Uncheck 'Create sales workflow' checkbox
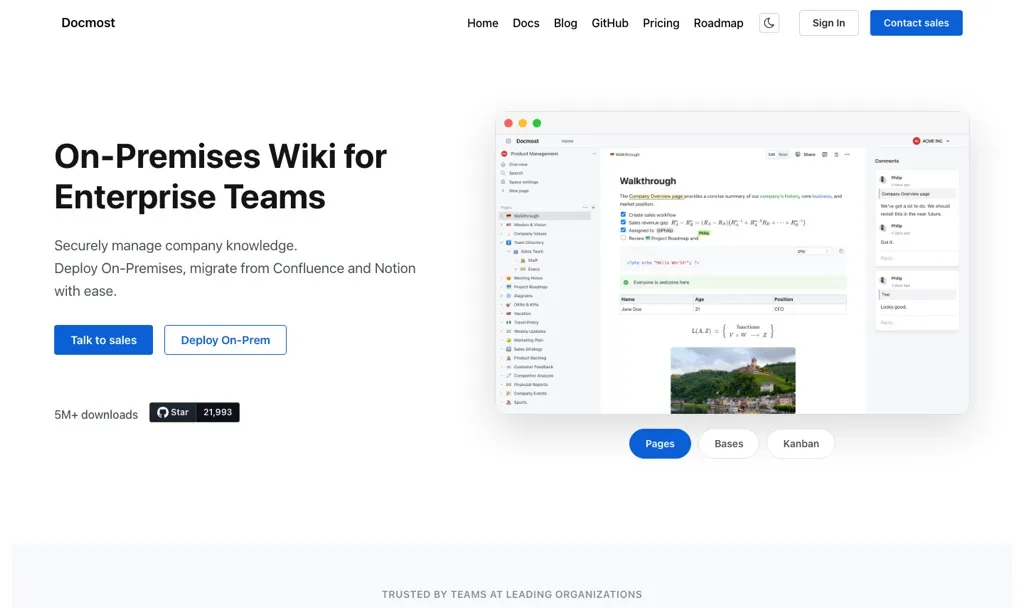This screenshot has width=1024, height=608. (x=623, y=214)
